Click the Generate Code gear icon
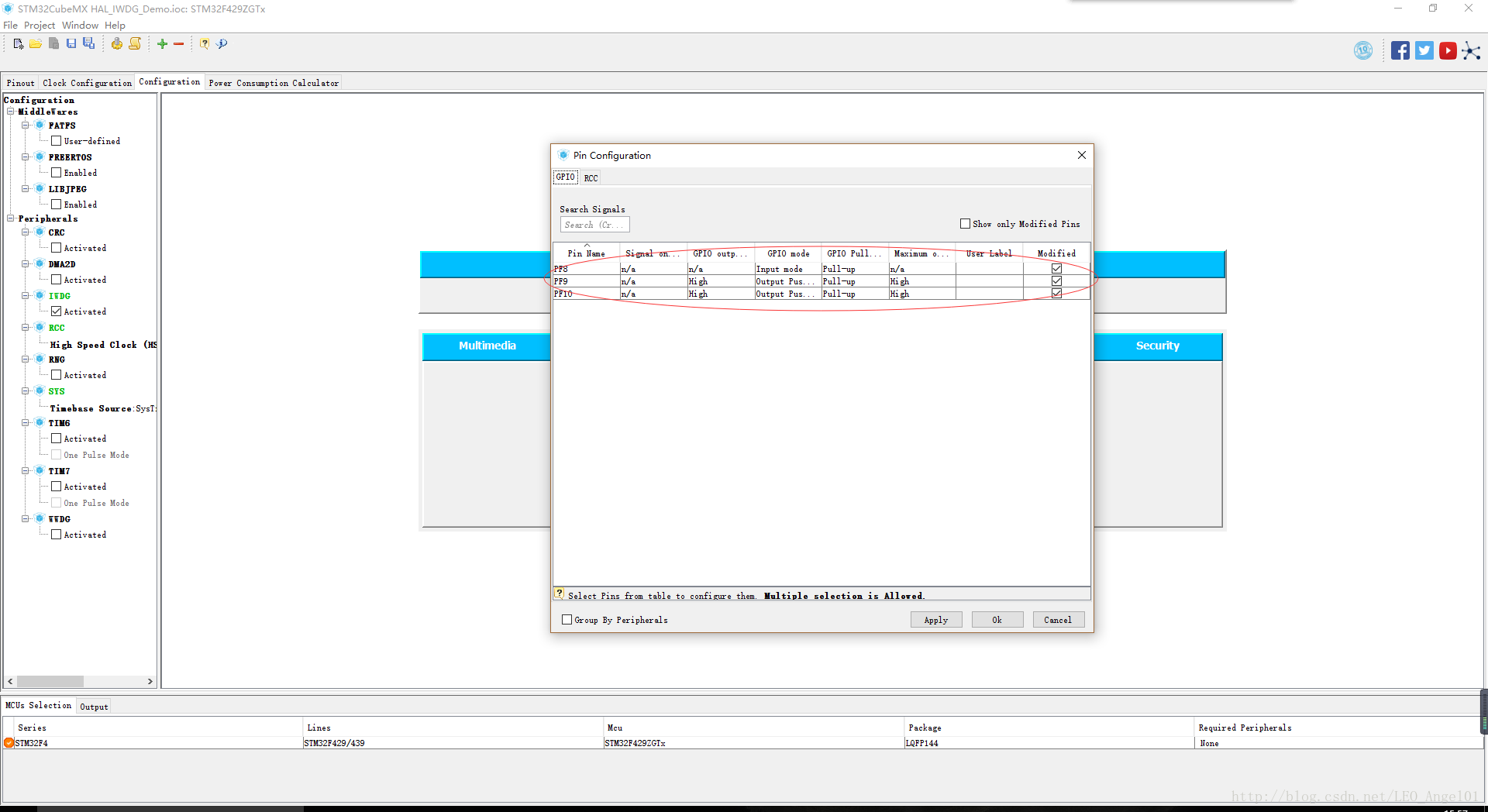The height and width of the screenshot is (812, 1488). [x=116, y=44]
